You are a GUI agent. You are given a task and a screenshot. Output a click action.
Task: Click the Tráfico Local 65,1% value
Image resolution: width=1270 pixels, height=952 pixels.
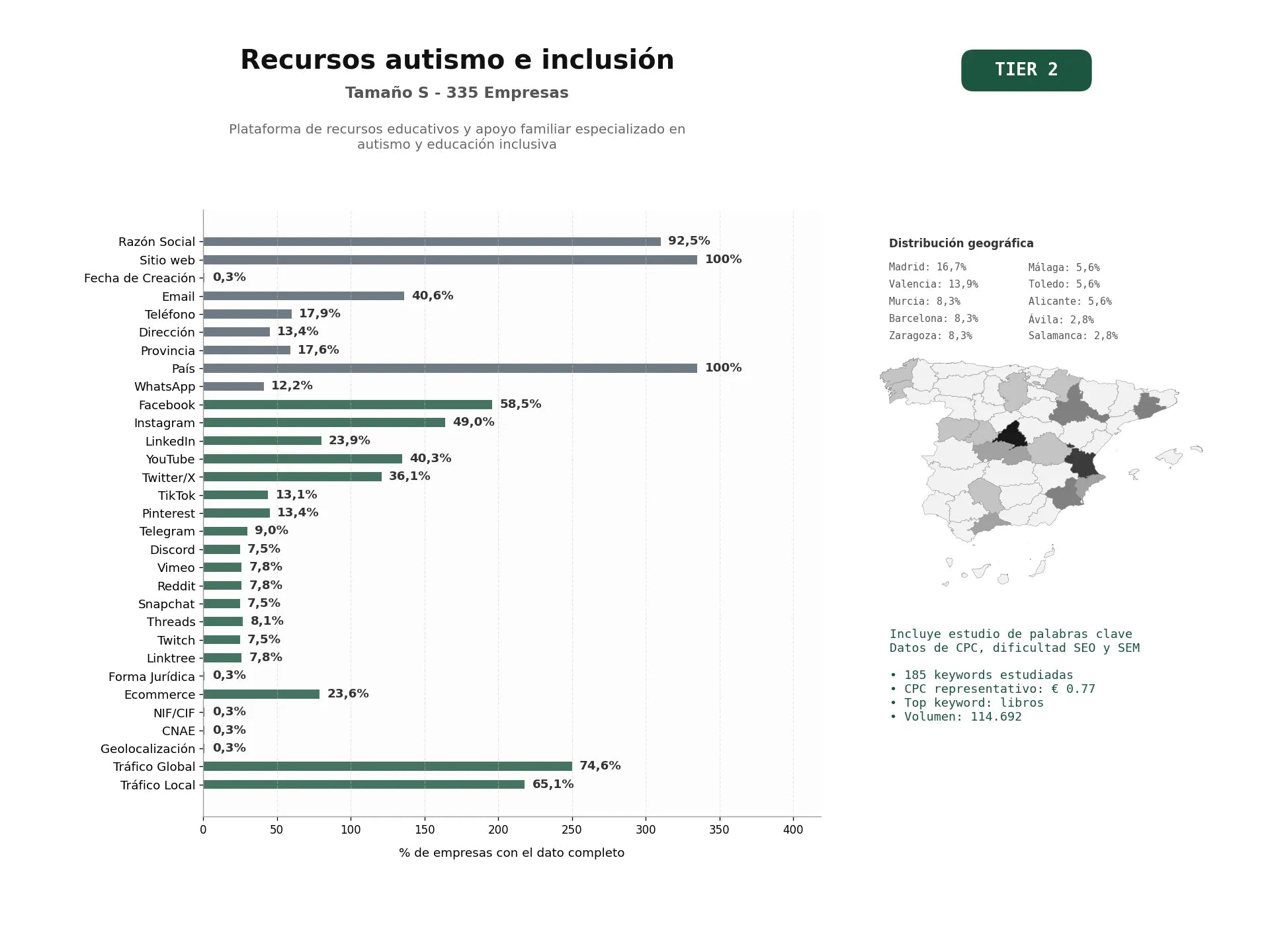click(x=553, y=784)
